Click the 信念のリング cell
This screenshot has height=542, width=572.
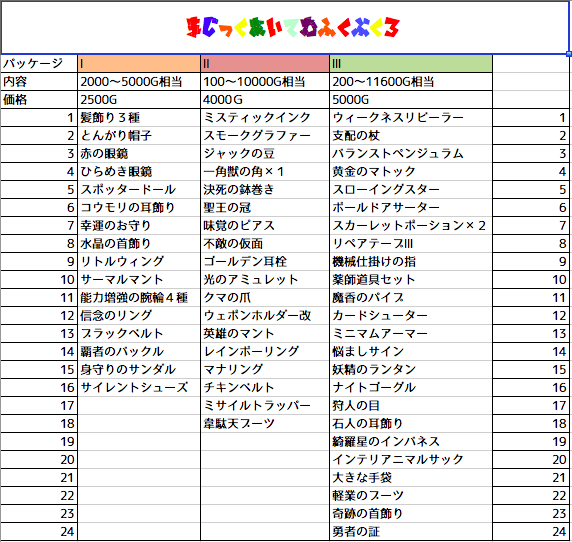click(x=139, y=315)
